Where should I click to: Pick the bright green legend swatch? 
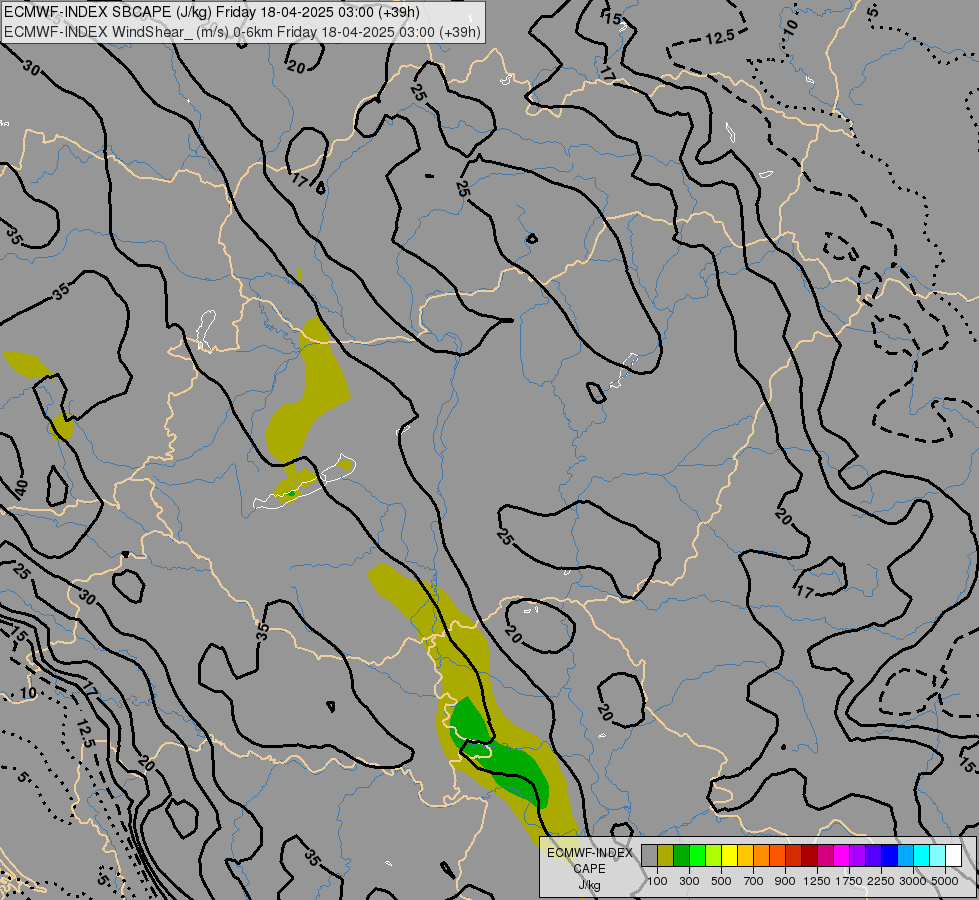(x=697, y=856)
